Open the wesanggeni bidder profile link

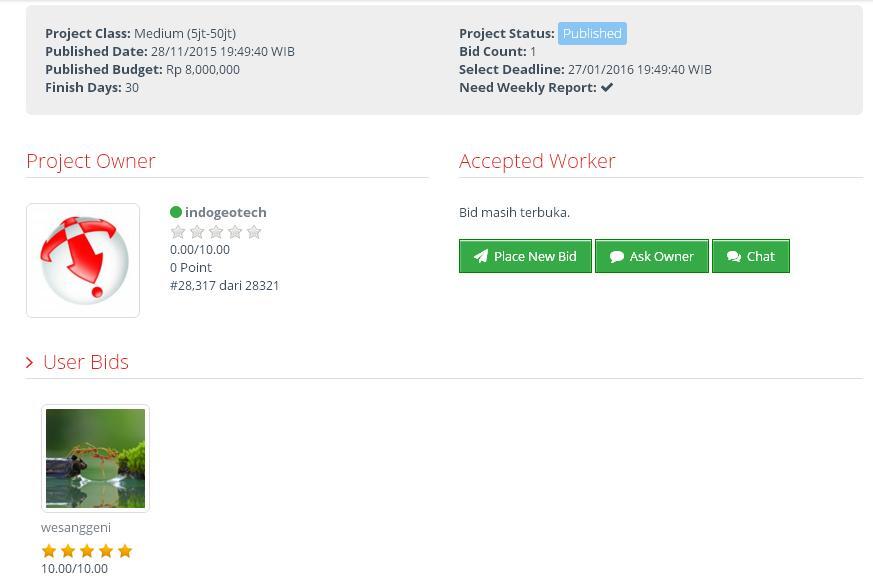pyautogui.click(x=76, y=527)
